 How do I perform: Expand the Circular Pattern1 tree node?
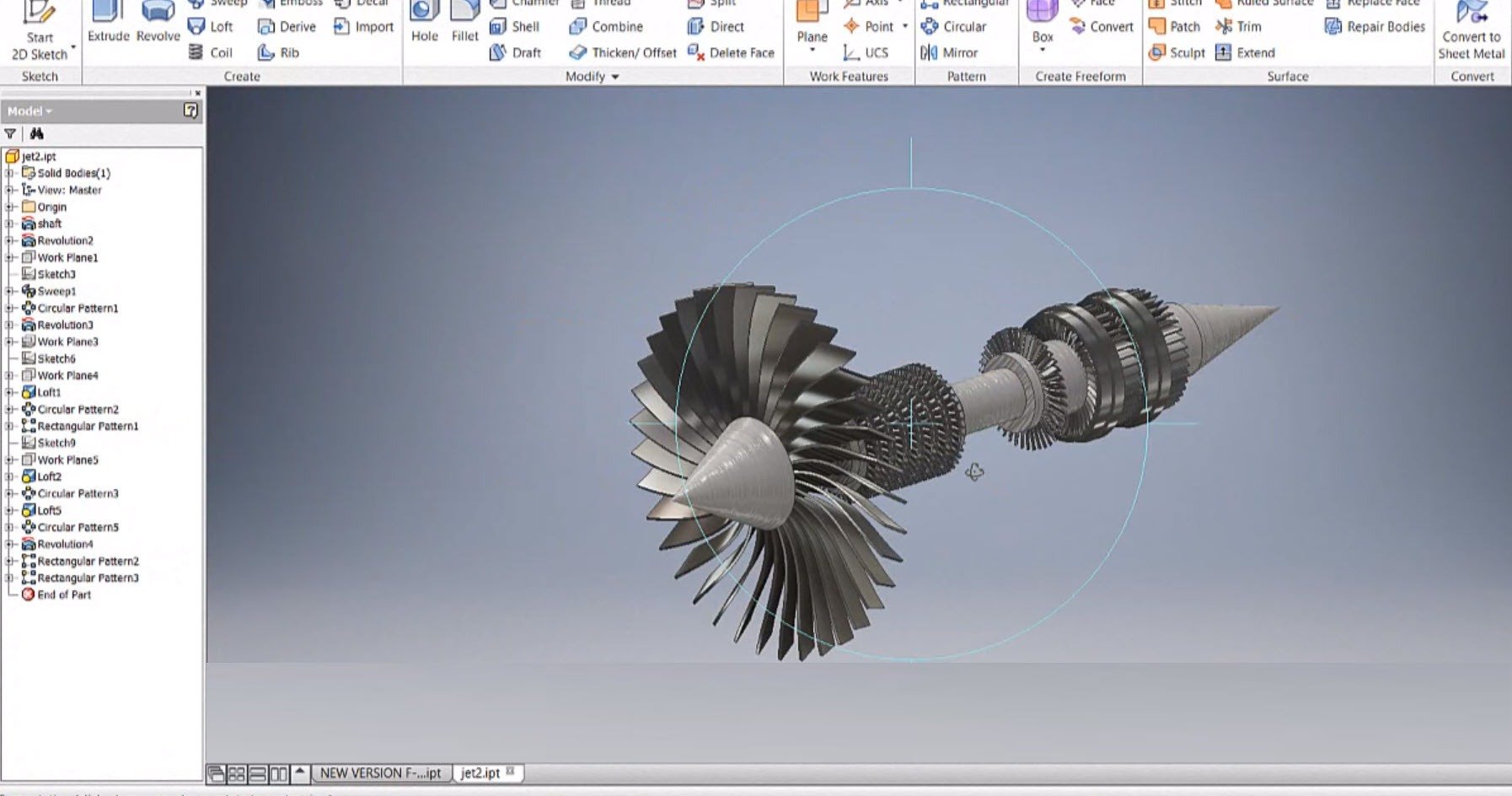[x=10, y=308]
